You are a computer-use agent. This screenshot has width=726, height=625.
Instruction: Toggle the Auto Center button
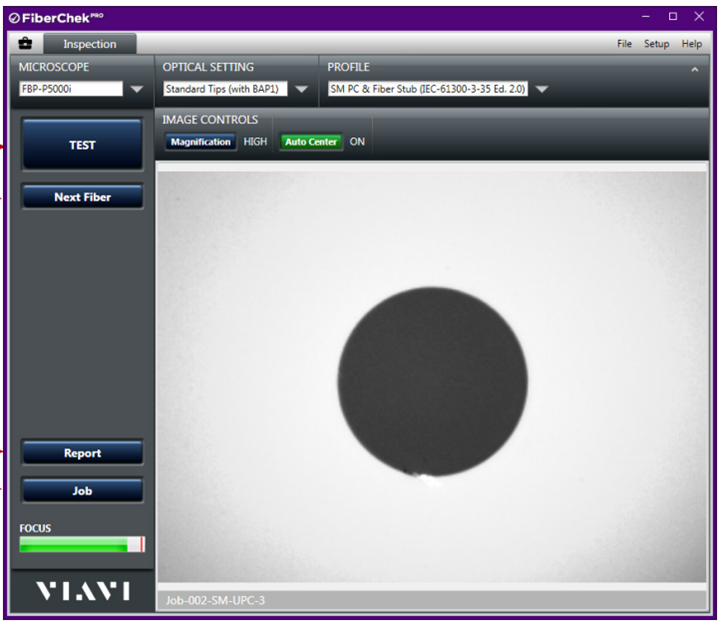(x=311, y=142)
